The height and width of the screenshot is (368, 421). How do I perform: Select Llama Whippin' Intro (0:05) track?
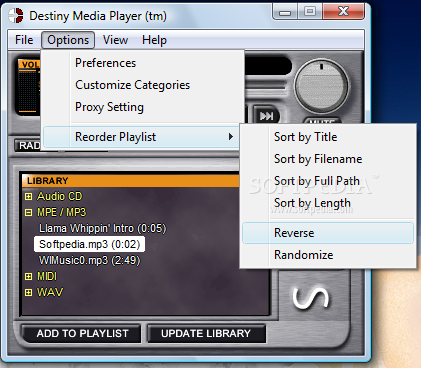[x=102, y=228]
